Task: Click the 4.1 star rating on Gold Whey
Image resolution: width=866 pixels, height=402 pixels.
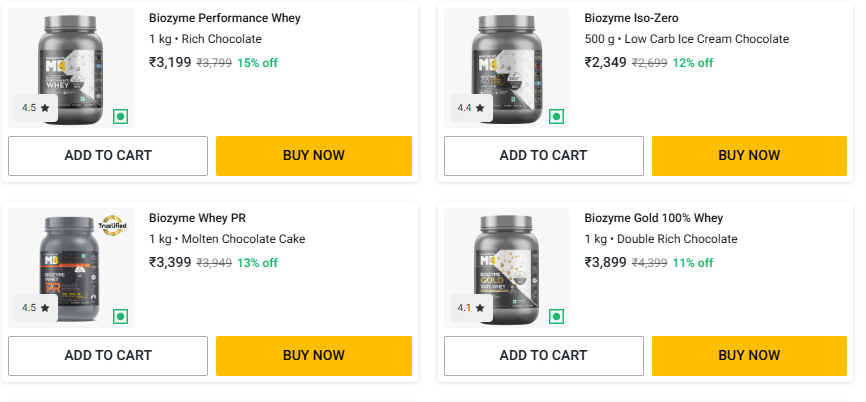Action: click(x=470, y=308)
